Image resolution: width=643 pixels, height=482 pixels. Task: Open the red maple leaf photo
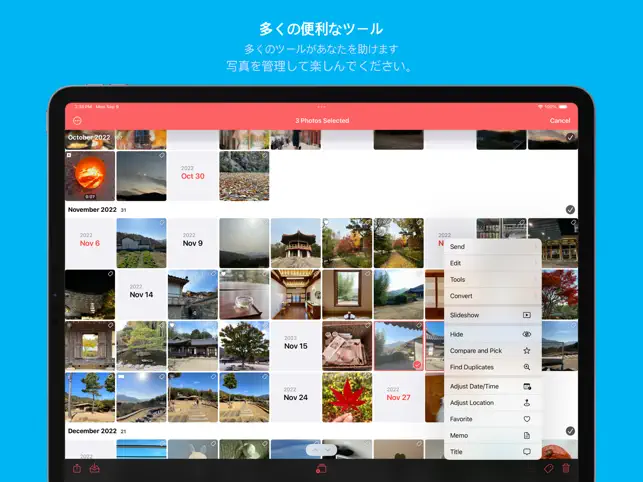[347, 397]
